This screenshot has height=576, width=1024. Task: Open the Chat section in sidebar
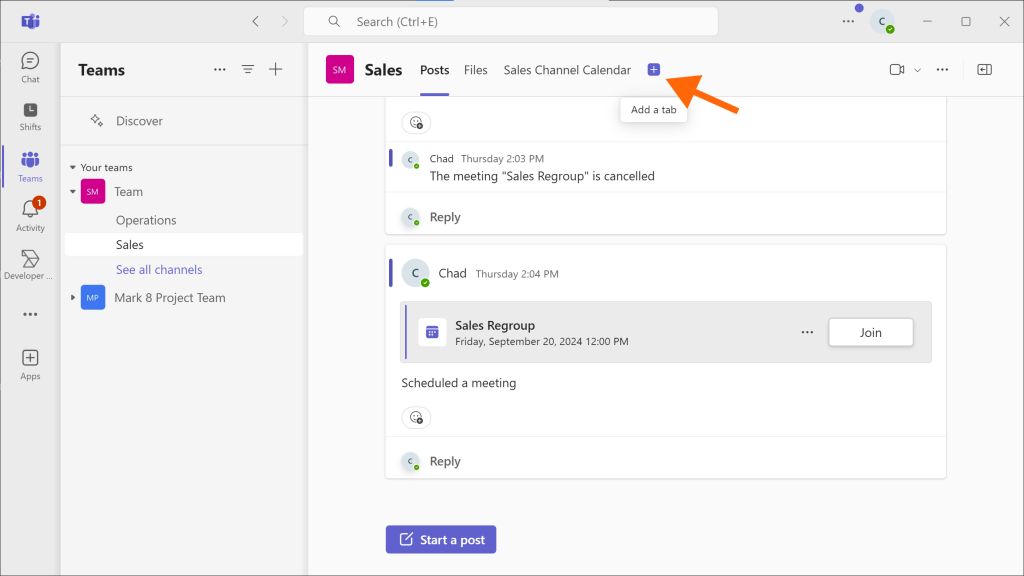click(30, 68)
